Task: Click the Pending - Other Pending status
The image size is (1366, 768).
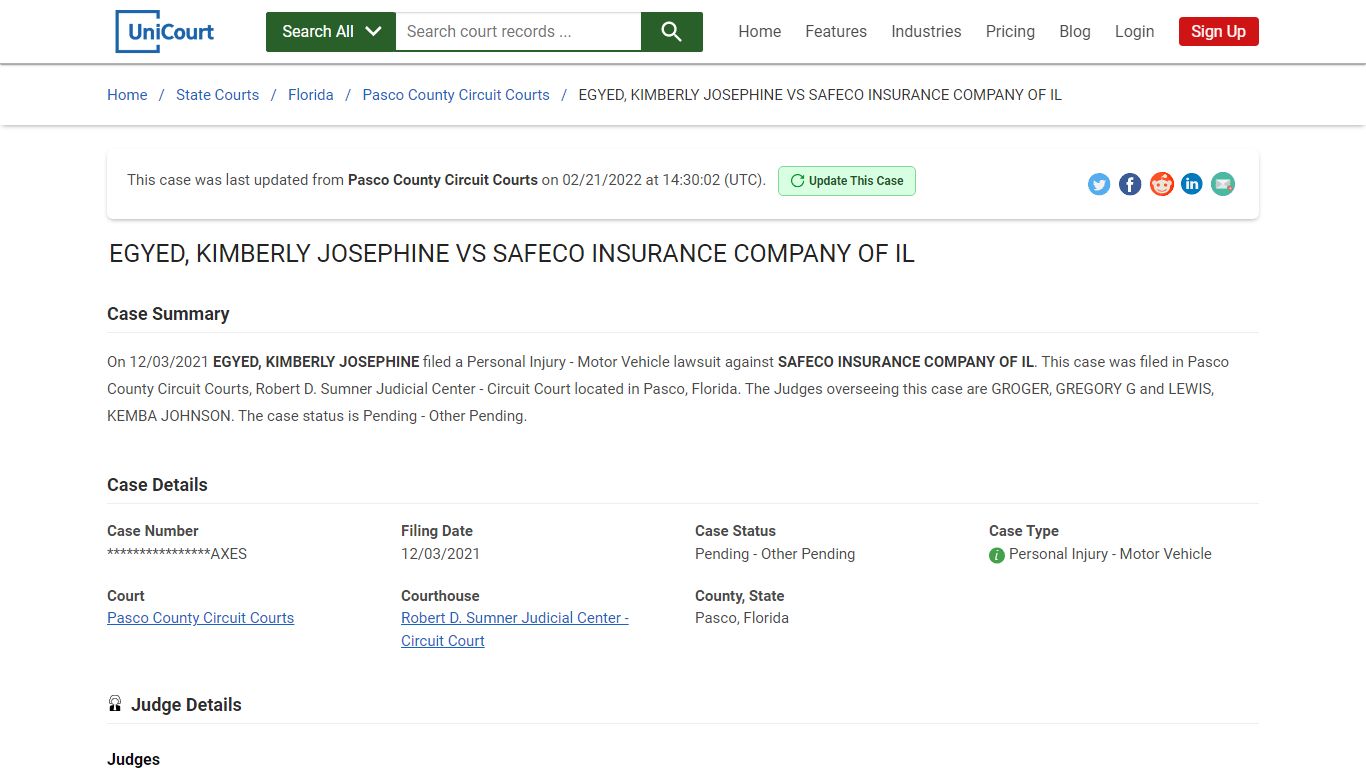Action: point(775,554)
